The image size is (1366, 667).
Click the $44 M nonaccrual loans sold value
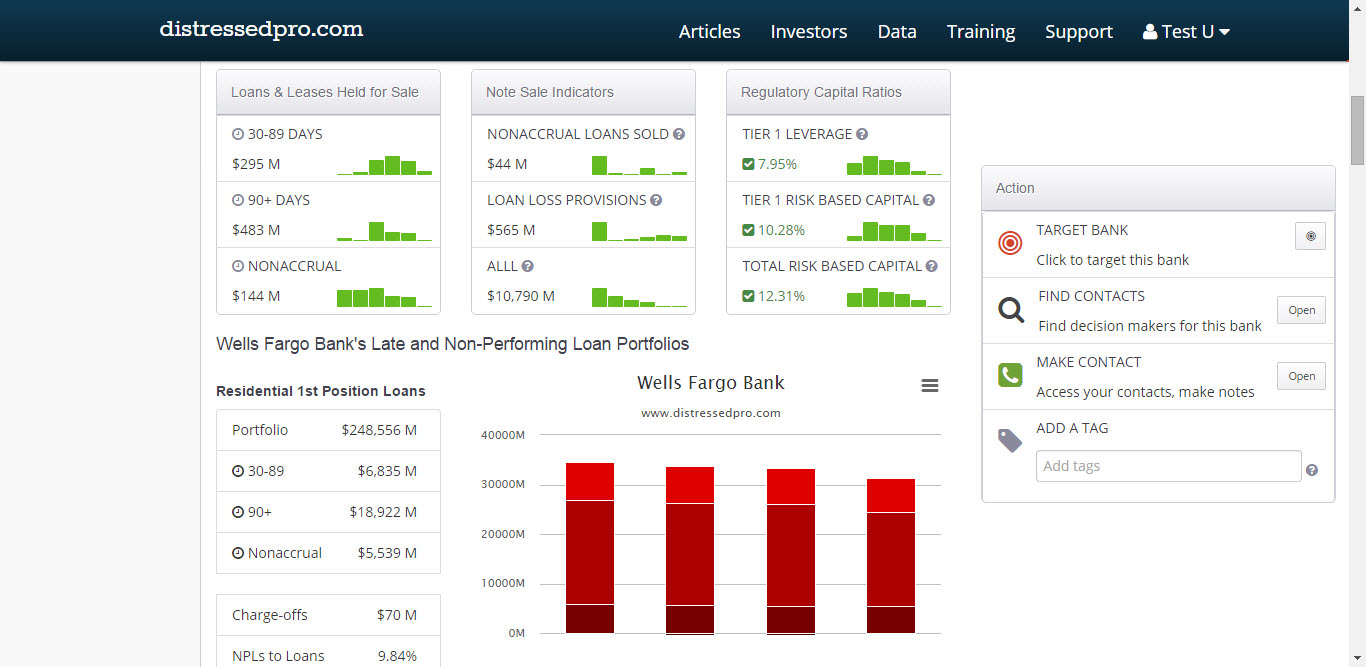(x=507, y=164)
